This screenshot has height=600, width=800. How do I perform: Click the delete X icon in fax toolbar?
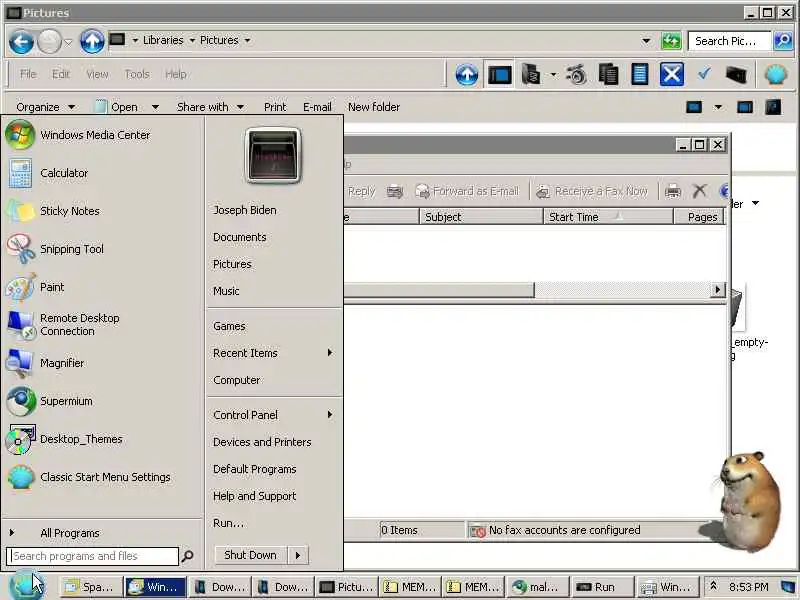click(x=699, y=191)
